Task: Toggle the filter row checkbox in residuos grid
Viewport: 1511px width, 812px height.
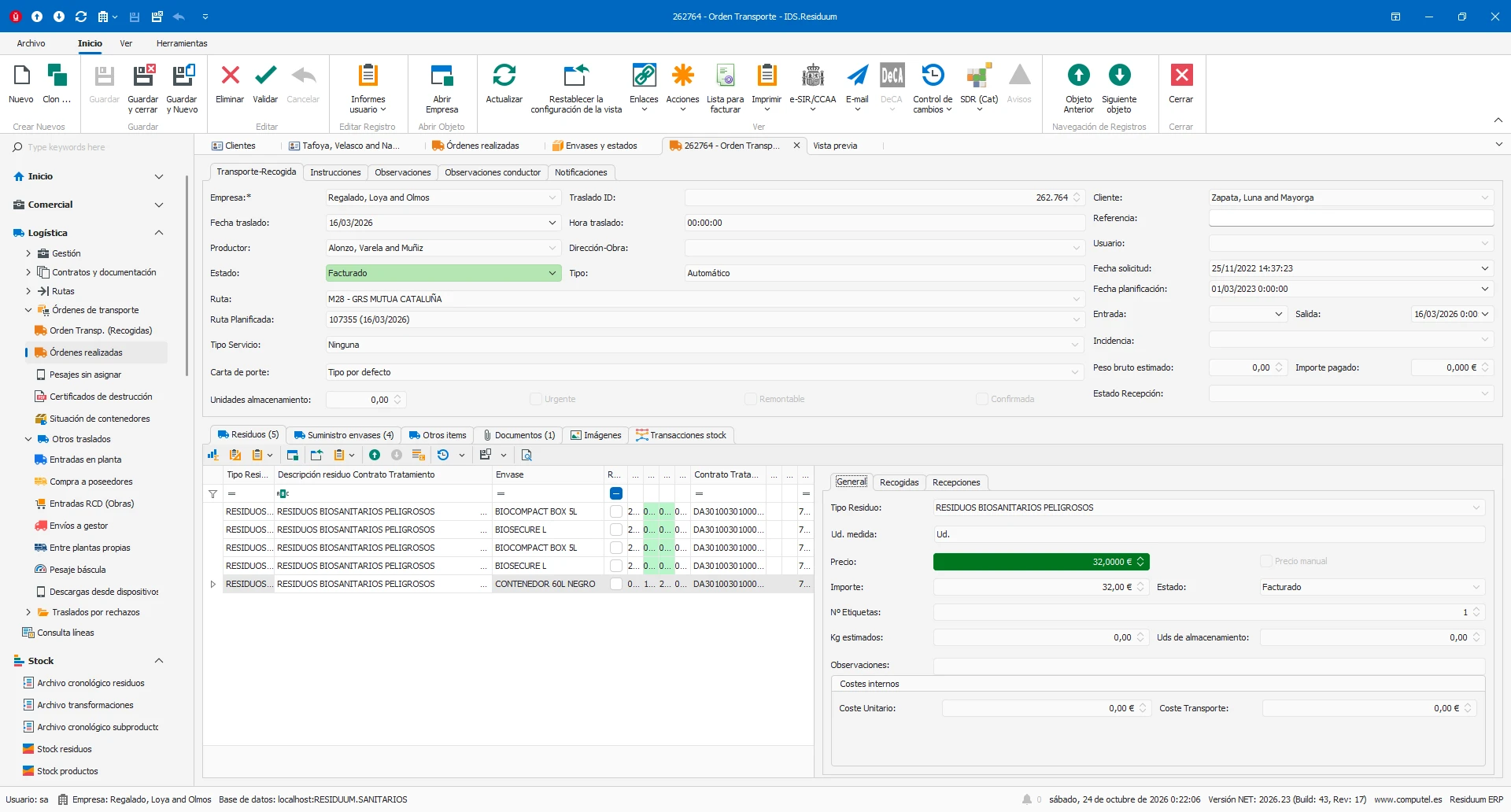Action: click(616, 493)
